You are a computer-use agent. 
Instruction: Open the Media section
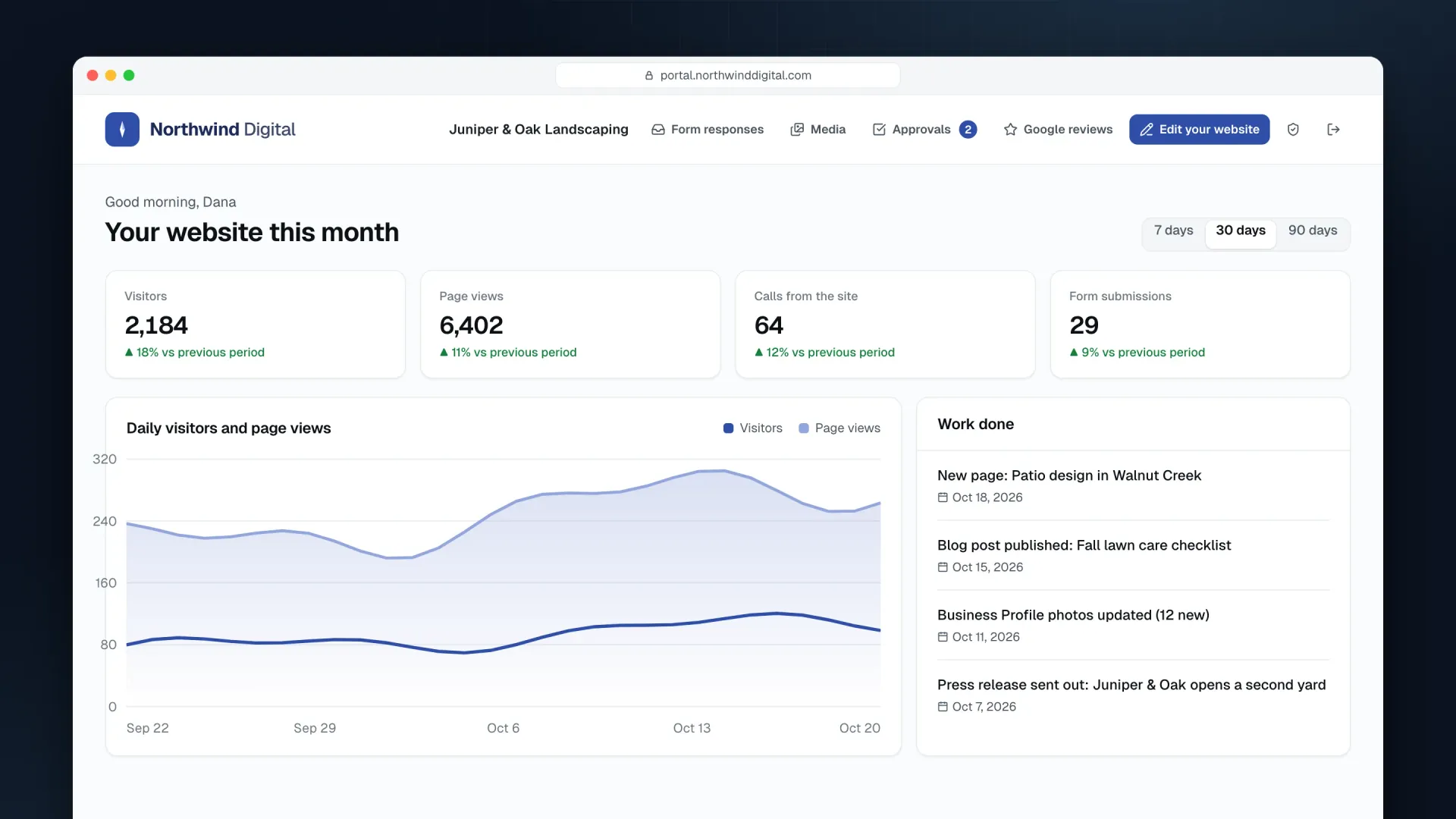[x=817, y=130]
